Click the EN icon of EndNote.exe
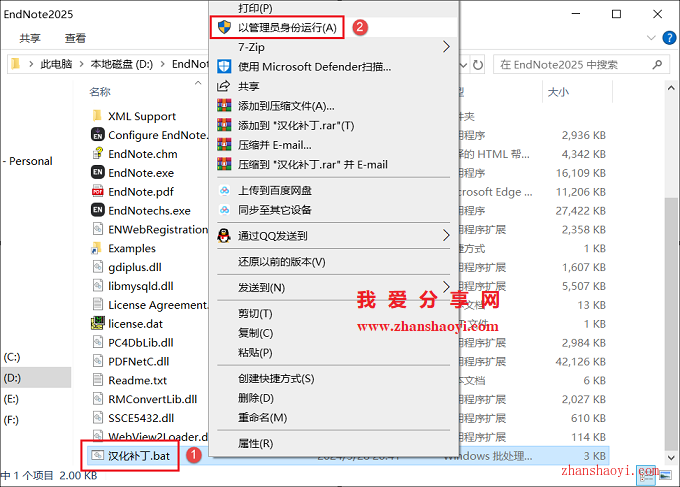Image resolution: width=680 pixels, height=487 pixels. (98, 172)
